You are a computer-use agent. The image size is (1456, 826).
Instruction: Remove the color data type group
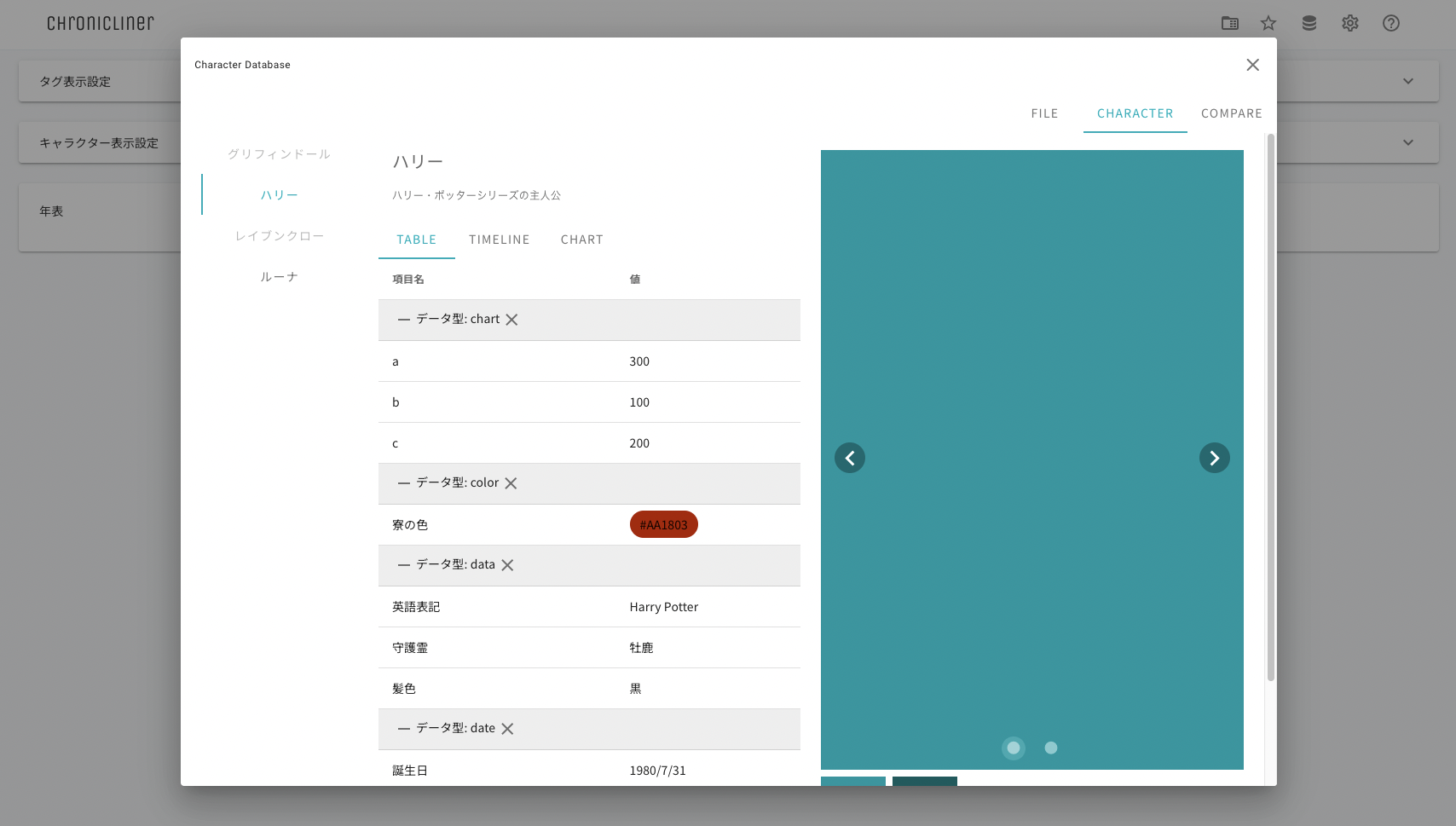pyautogui.click(x=511, y=483)
